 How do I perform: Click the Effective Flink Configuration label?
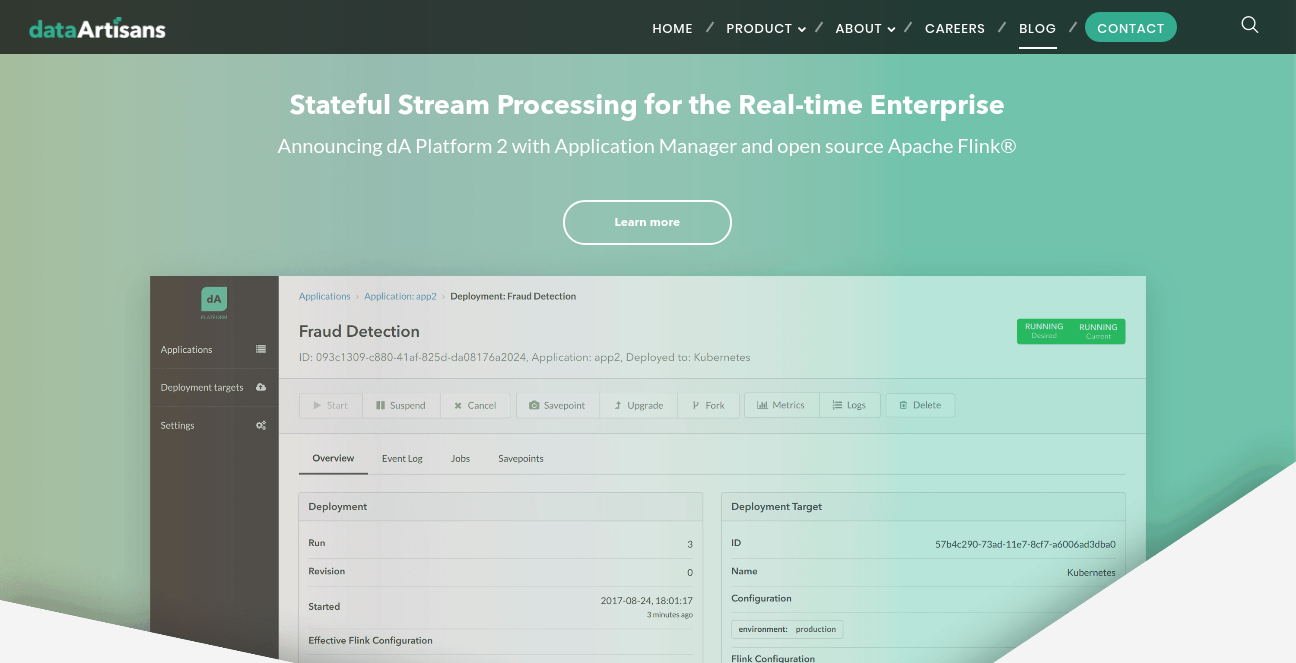[x=370, y=640]
